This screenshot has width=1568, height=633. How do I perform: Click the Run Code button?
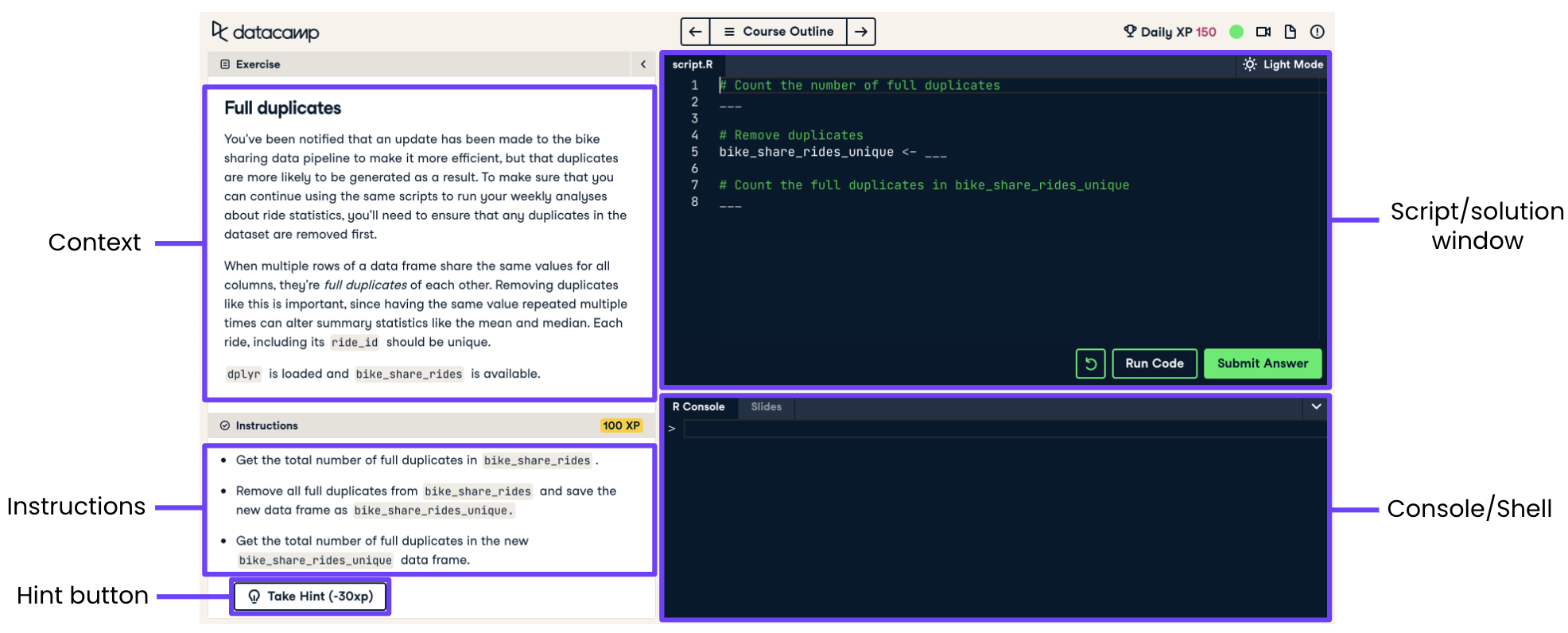point(1155,363)
